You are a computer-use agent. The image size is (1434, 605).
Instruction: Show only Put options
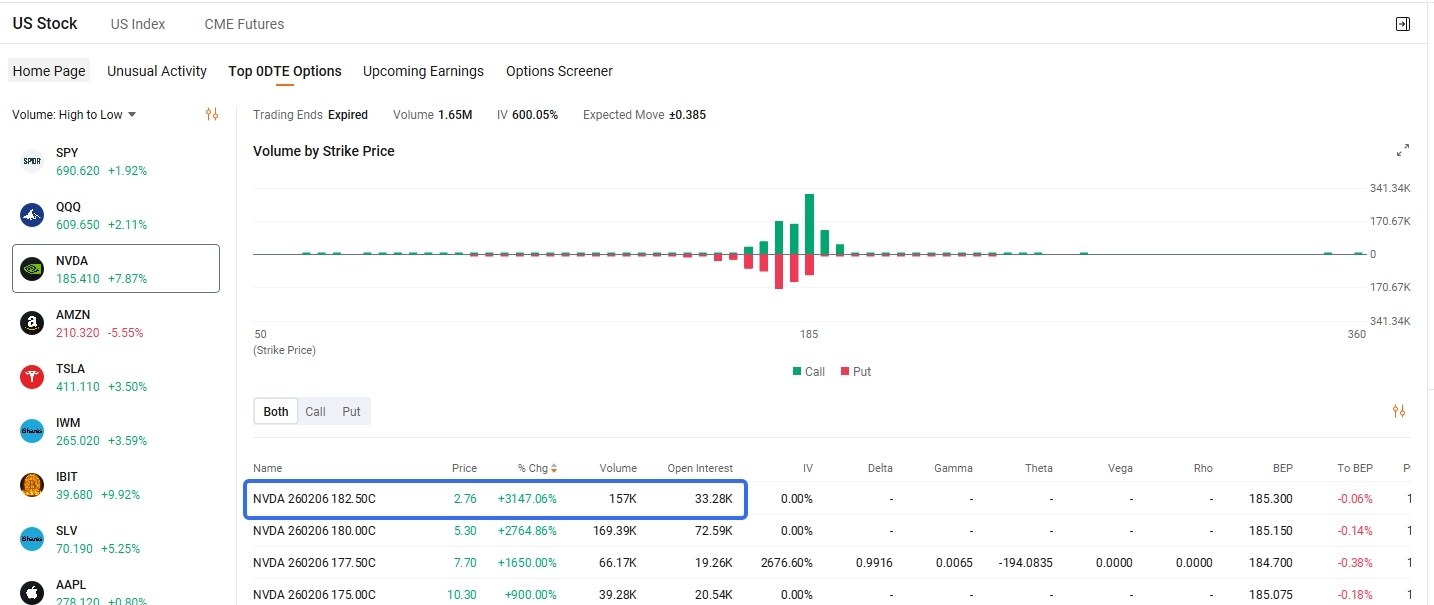[x=351, y=411]
